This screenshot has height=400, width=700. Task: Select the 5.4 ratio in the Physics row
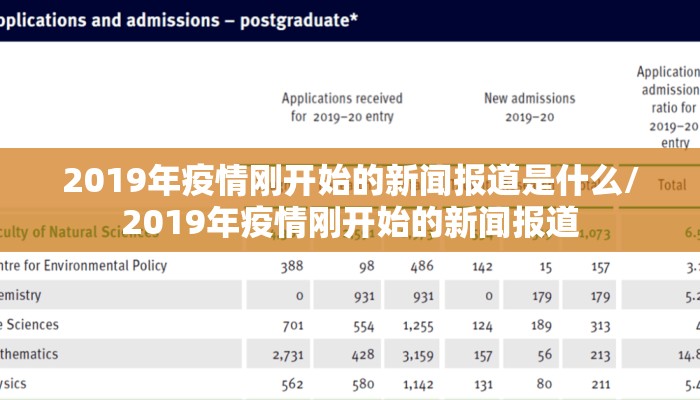click(x=692, y=385)
